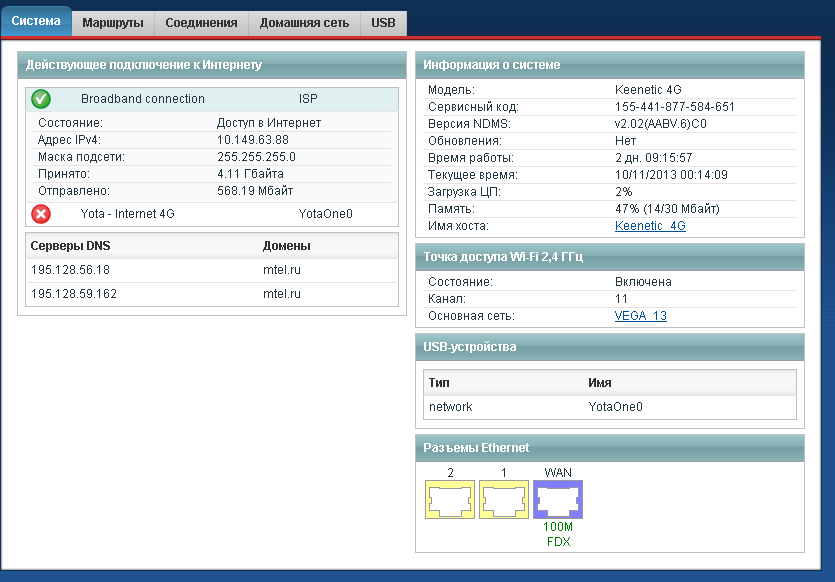Click the NDMS version v2.02(AABV.6)C0

pyautogui.click(x=660, y=124)
